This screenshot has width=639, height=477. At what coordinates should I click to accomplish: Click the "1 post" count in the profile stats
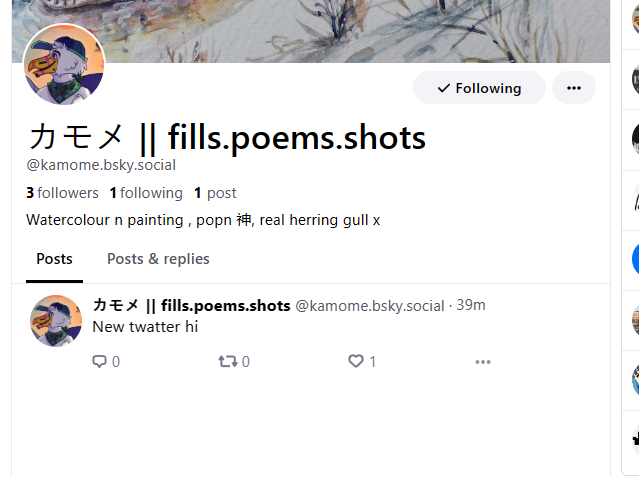tap(215, 193)
